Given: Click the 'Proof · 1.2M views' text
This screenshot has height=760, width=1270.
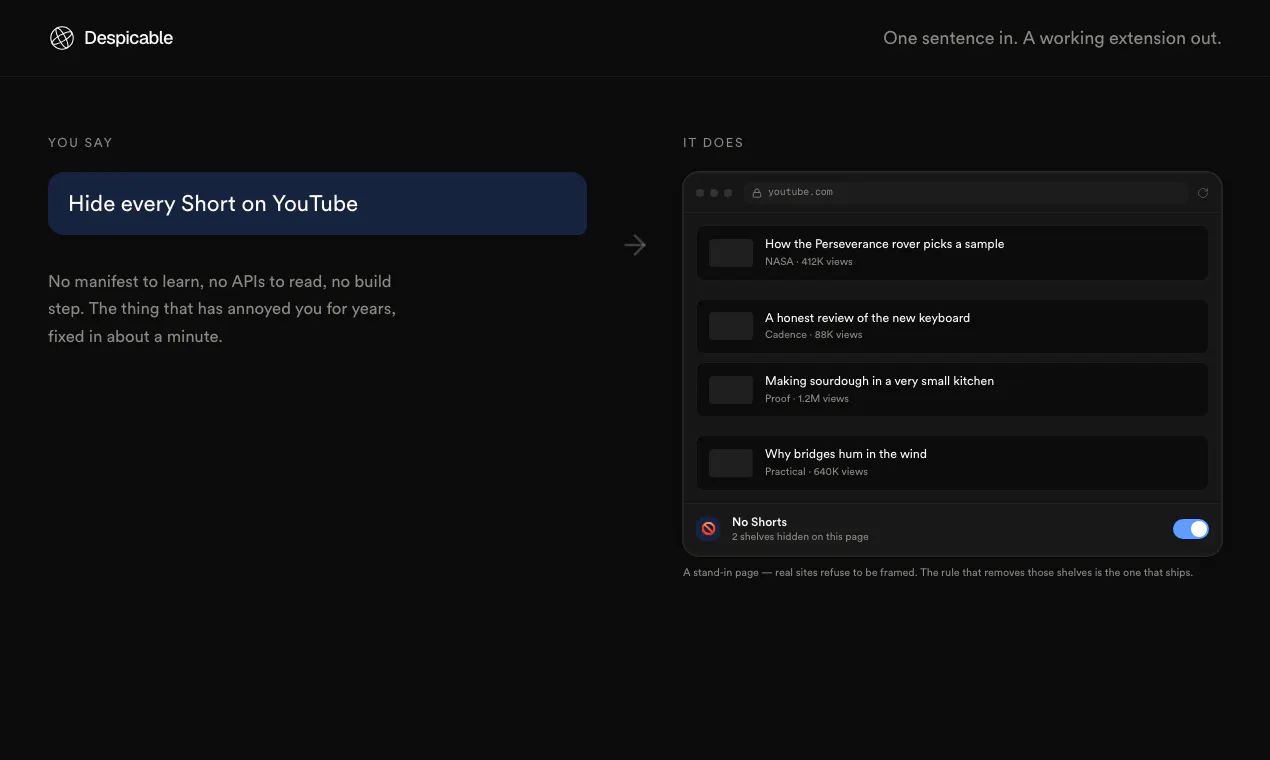Looking at the screenshot, I should [807, 399].
